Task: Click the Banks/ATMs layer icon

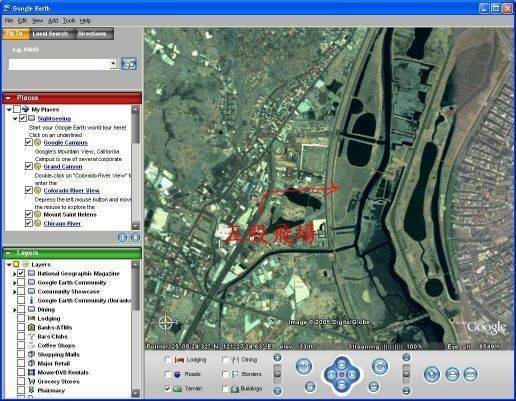Action: click(31, 327)
